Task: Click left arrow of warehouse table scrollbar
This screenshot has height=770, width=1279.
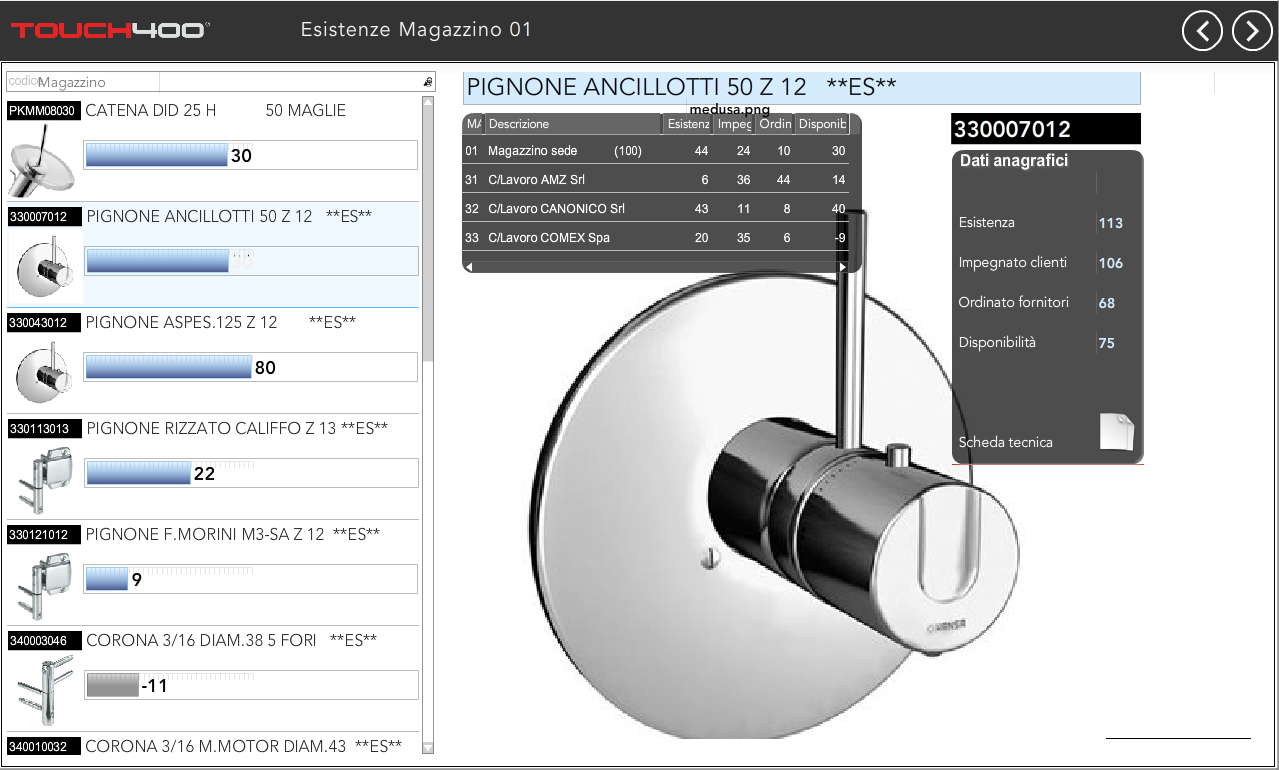Action: pyautogui.click(x=469, y=267)
